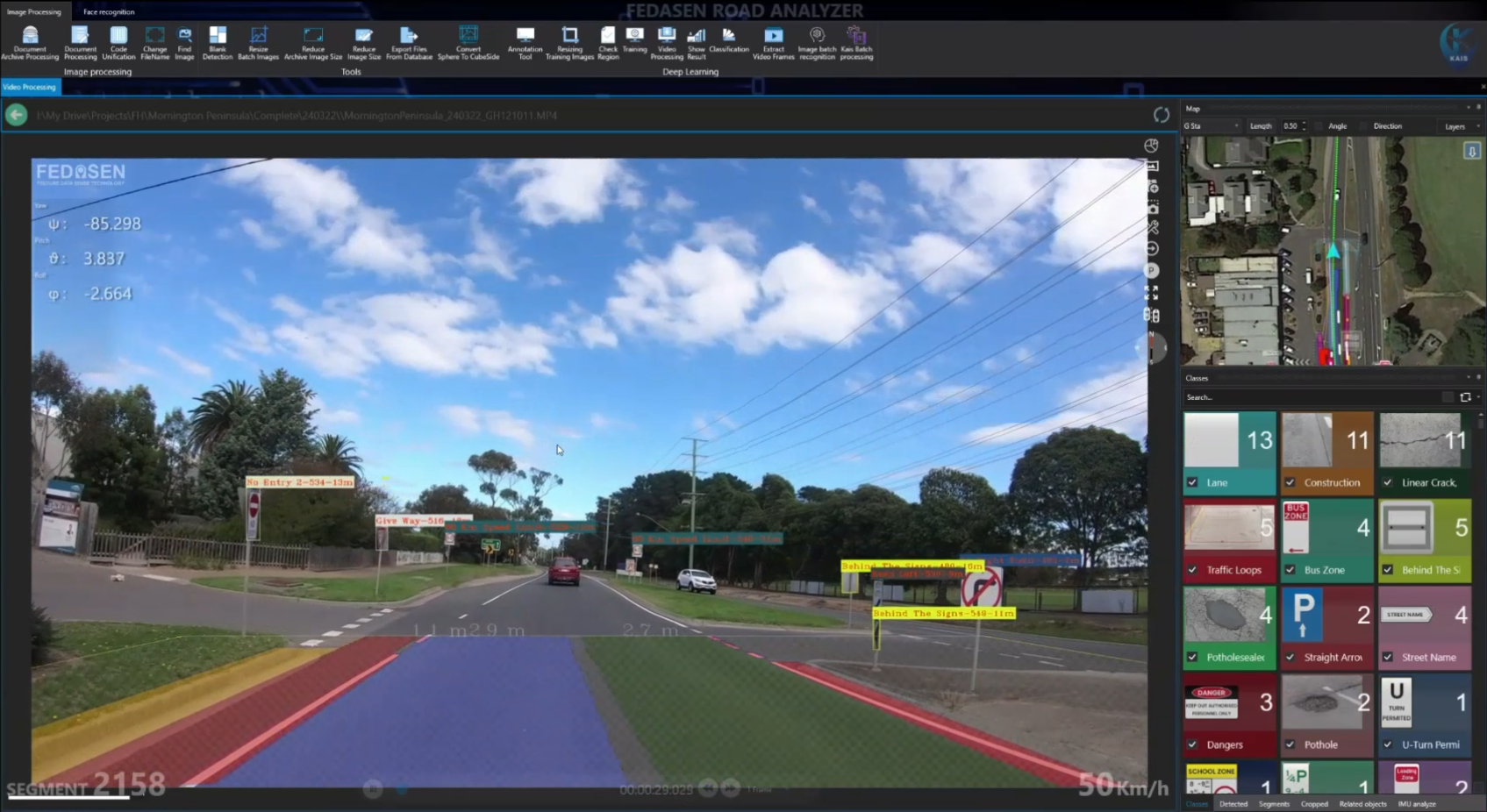The width and height of the screenshot is (1487, 812).
Task: Uncheck the Lane class checkbox
Action: (1192, 482)
